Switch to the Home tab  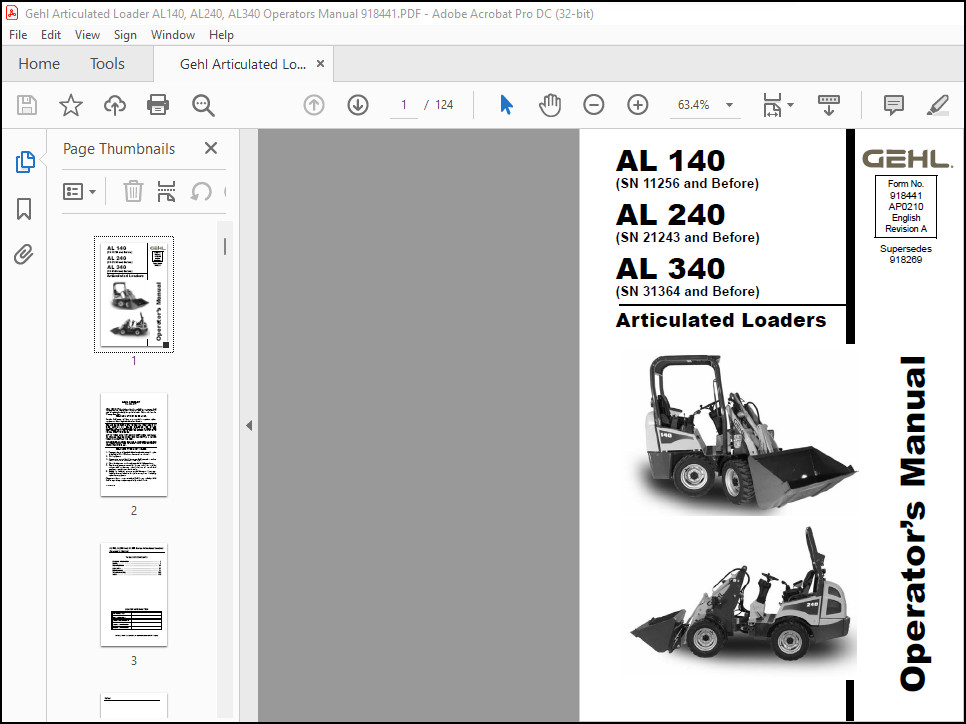39,64
